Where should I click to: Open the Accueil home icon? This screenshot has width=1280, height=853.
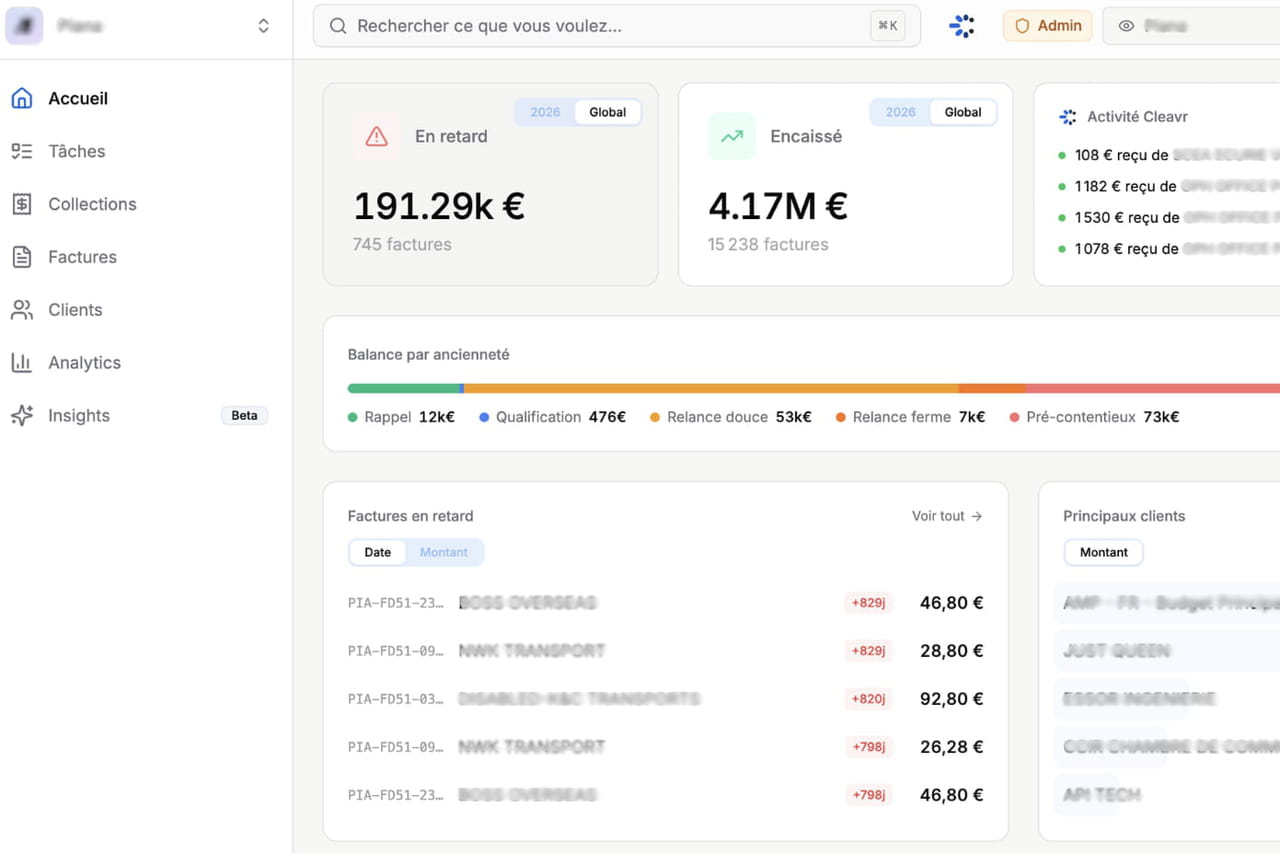tap(21, 98)
